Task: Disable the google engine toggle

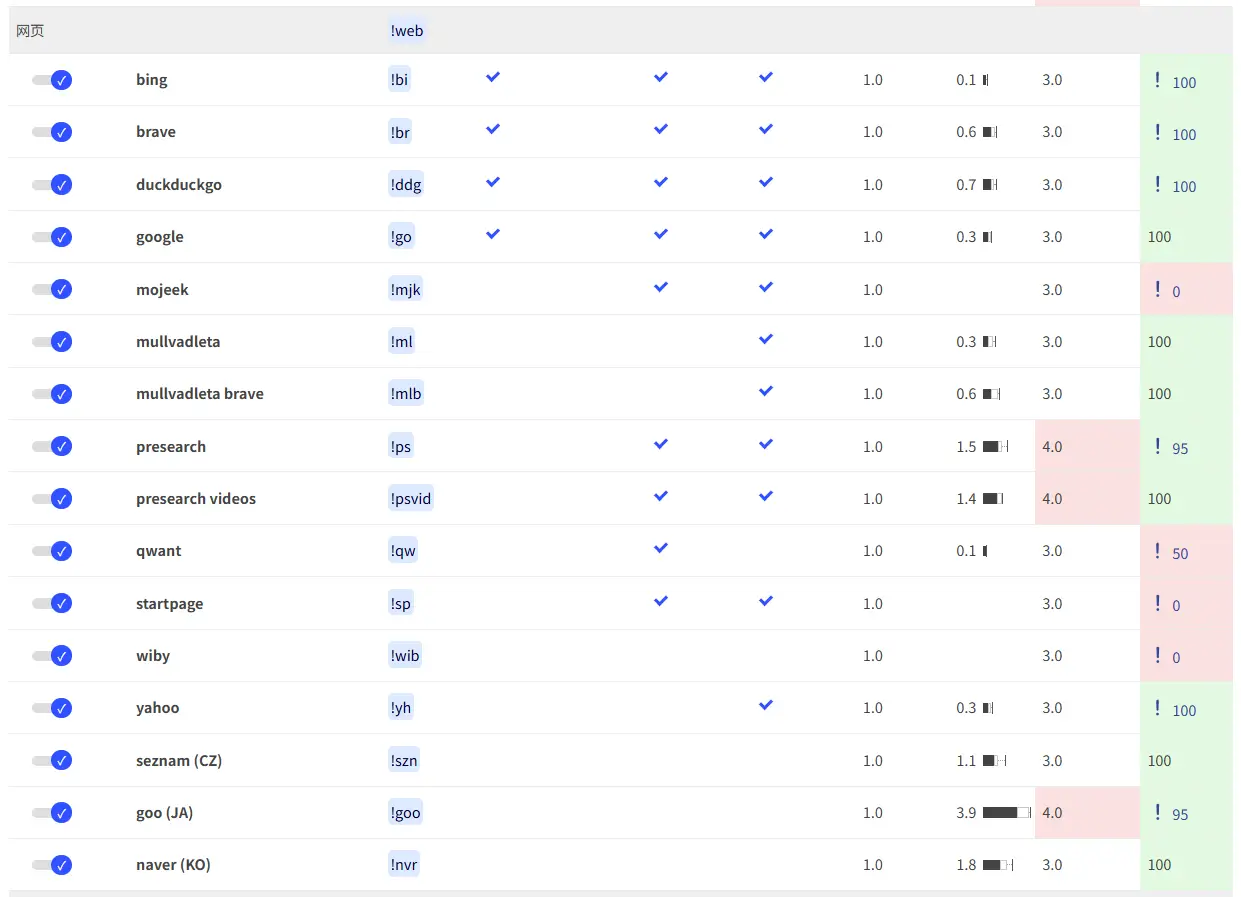Action: click(52, 237)
